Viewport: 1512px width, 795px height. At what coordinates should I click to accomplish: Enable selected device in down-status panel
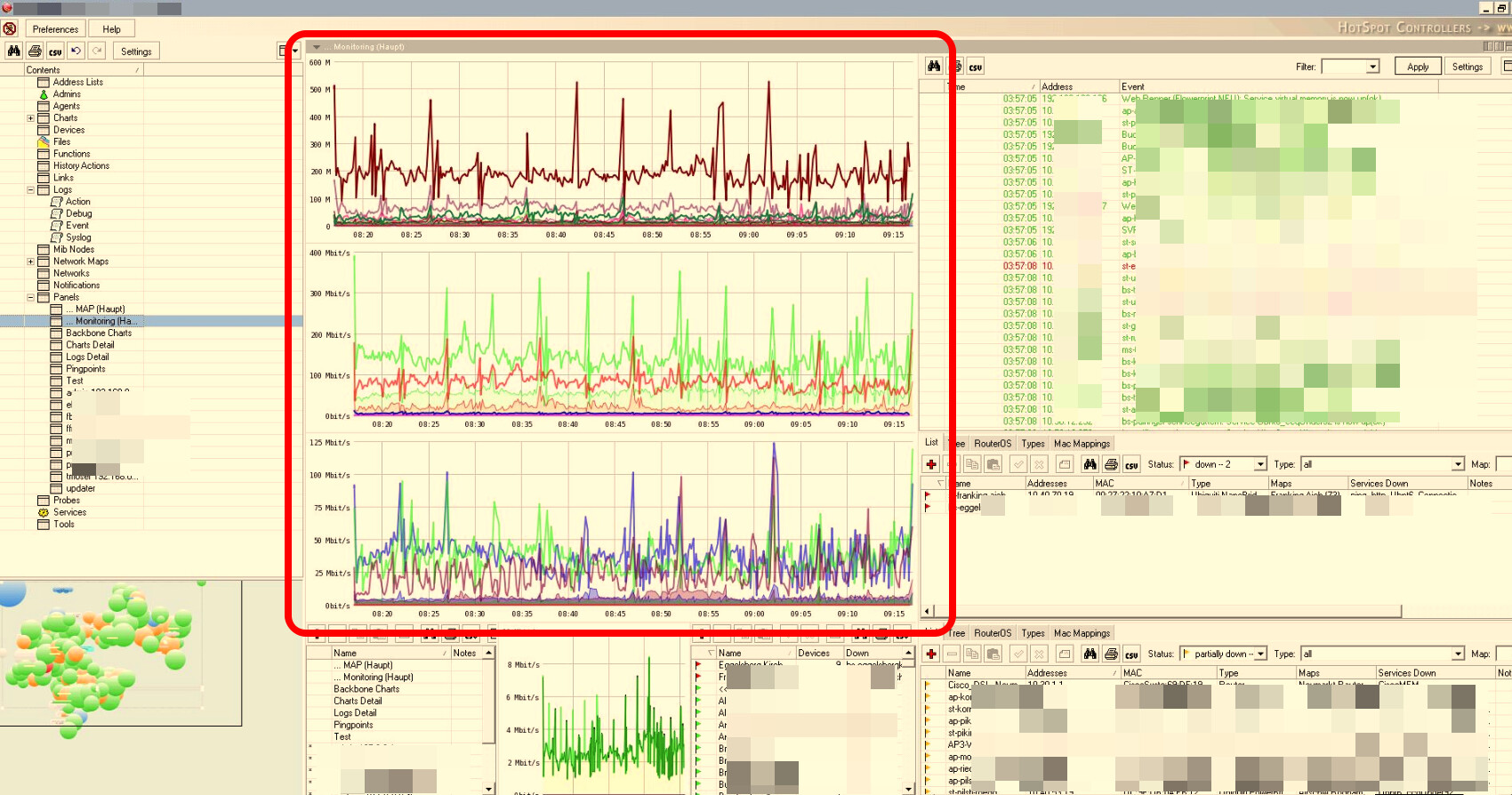(x=1018, y=464)
